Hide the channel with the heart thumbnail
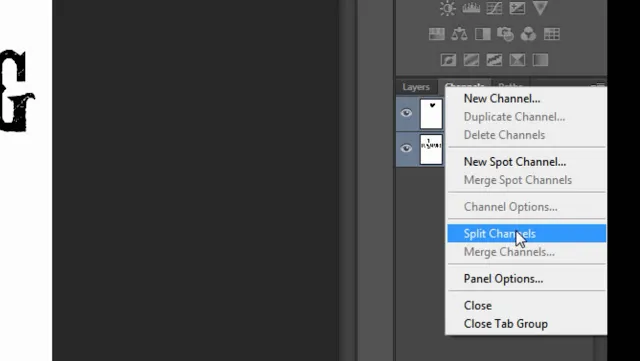Viewport: 640px width, 361px height. click(x=406, y=113)
